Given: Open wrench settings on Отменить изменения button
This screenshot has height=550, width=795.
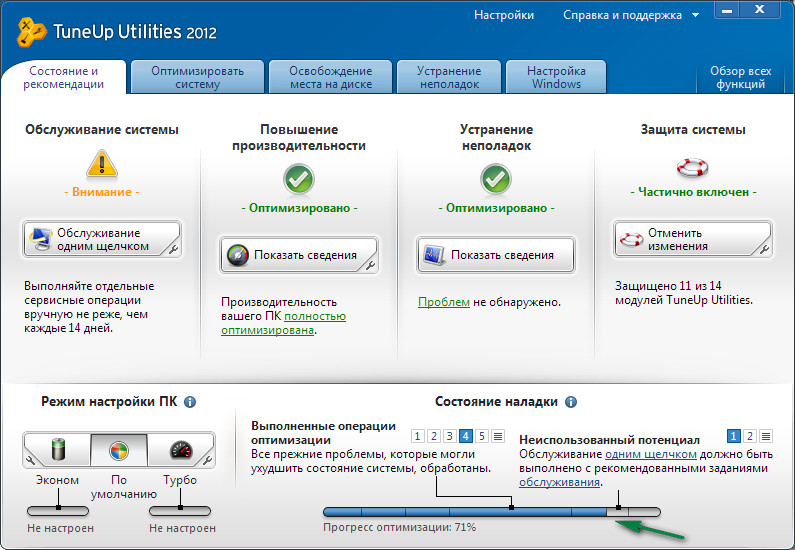Looking at the screenshot, I should [764, 249].
